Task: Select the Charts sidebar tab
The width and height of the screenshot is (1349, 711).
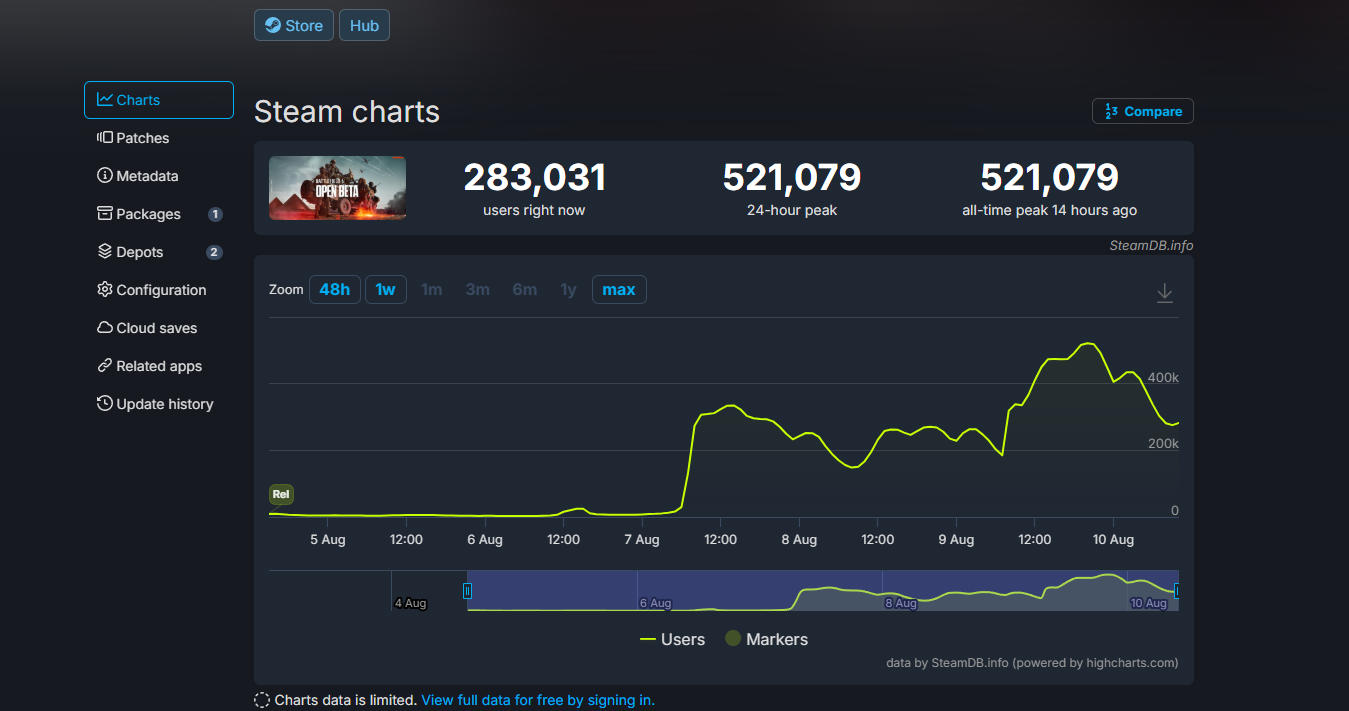Action: tap(159, 100)
